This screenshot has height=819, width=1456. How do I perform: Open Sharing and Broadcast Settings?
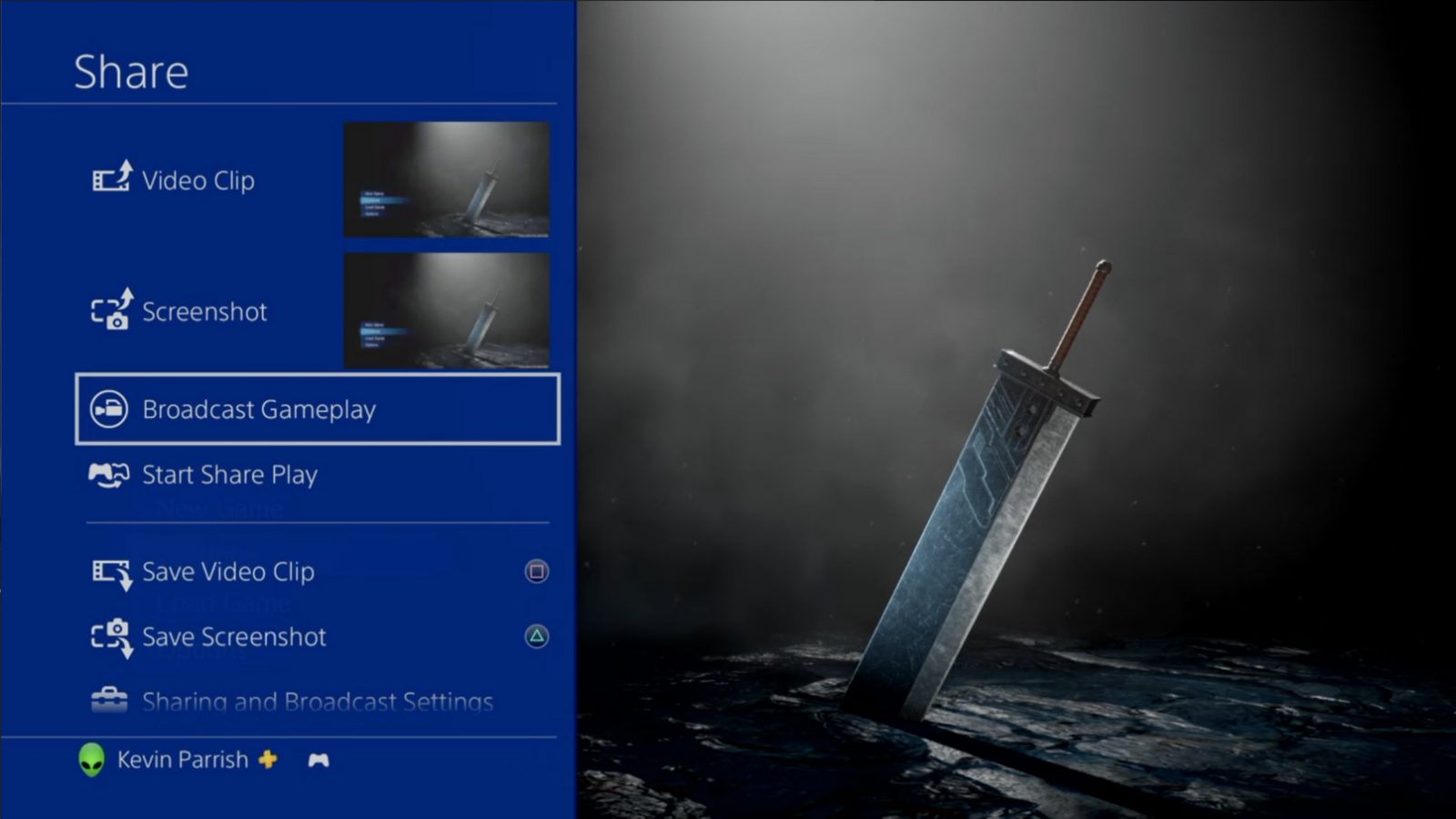318,702
